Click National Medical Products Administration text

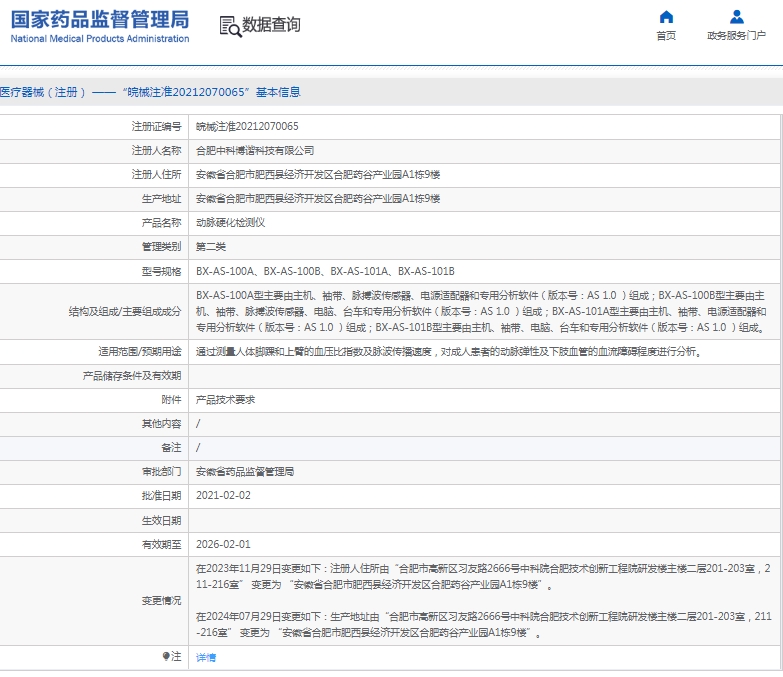(100, 38)
